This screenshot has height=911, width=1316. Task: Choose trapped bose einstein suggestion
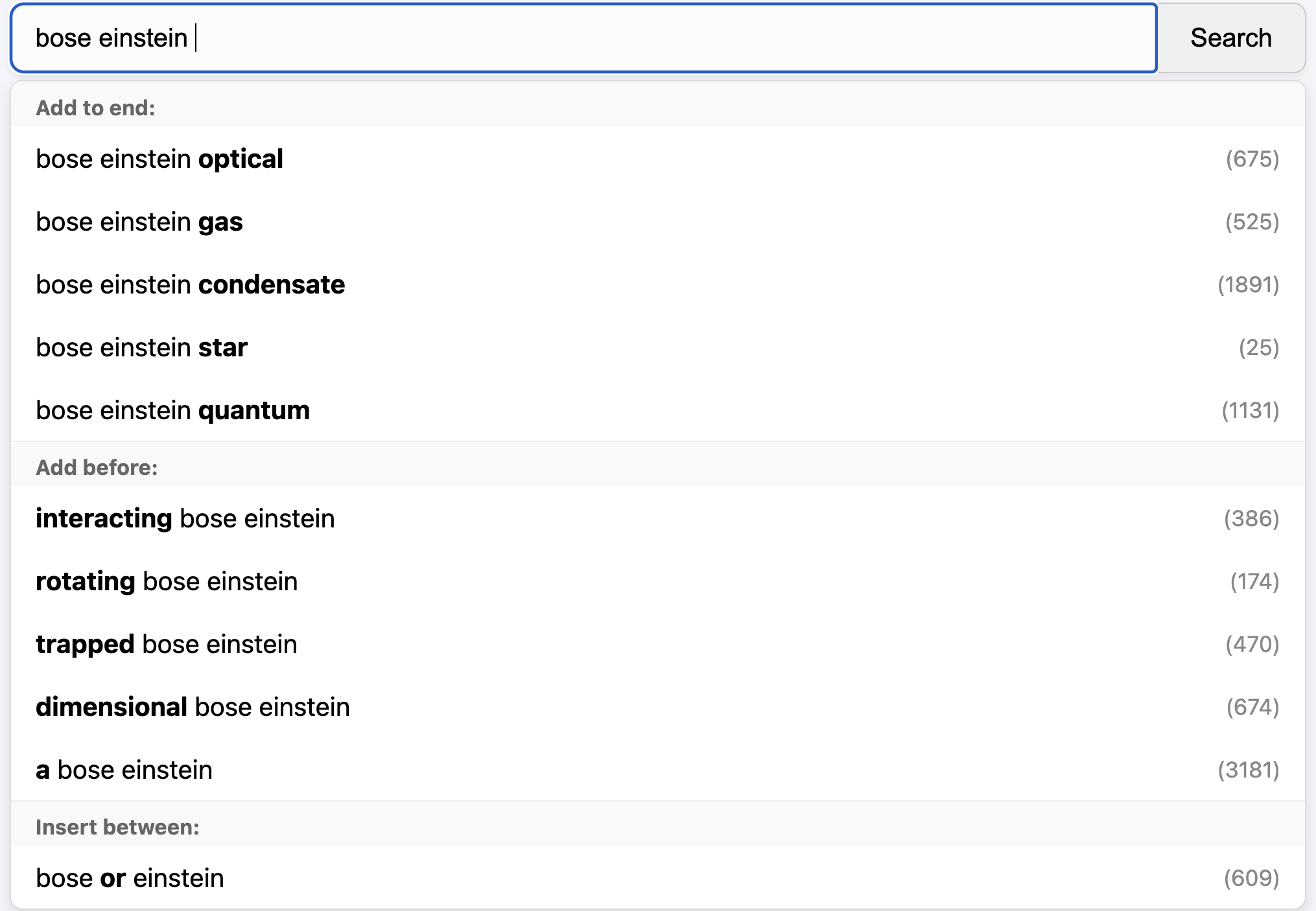(657, 644)
